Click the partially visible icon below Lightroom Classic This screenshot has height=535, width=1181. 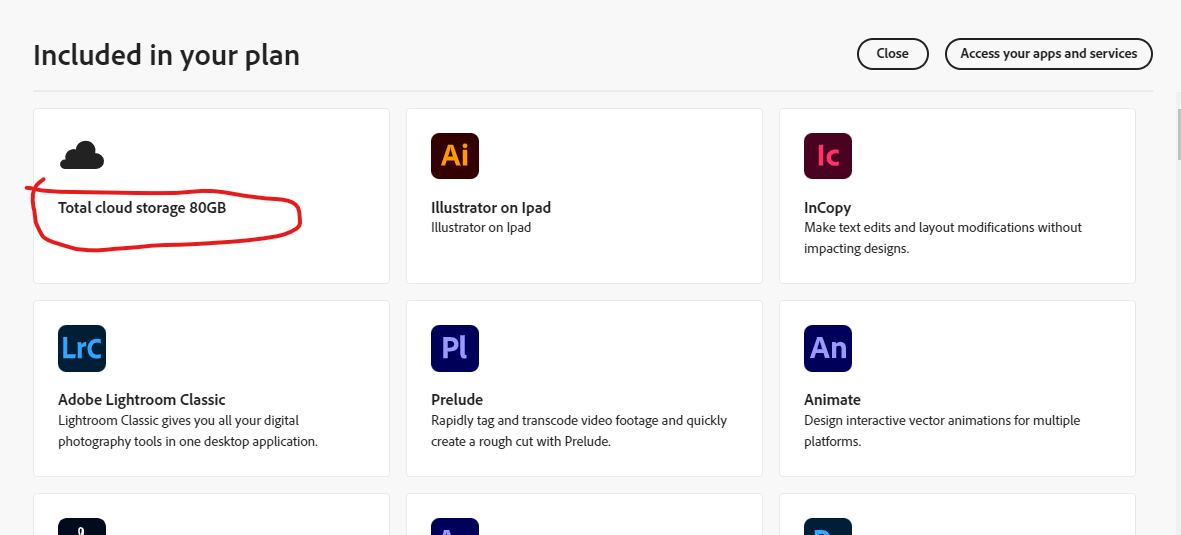pos(82,526)
